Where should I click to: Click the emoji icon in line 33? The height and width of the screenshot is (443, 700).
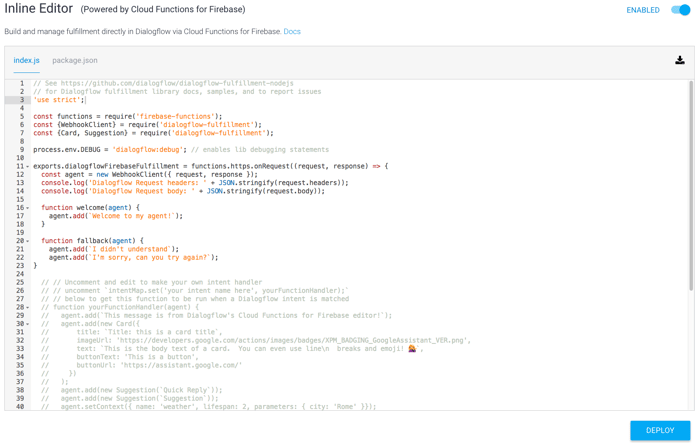coord(412,349)
